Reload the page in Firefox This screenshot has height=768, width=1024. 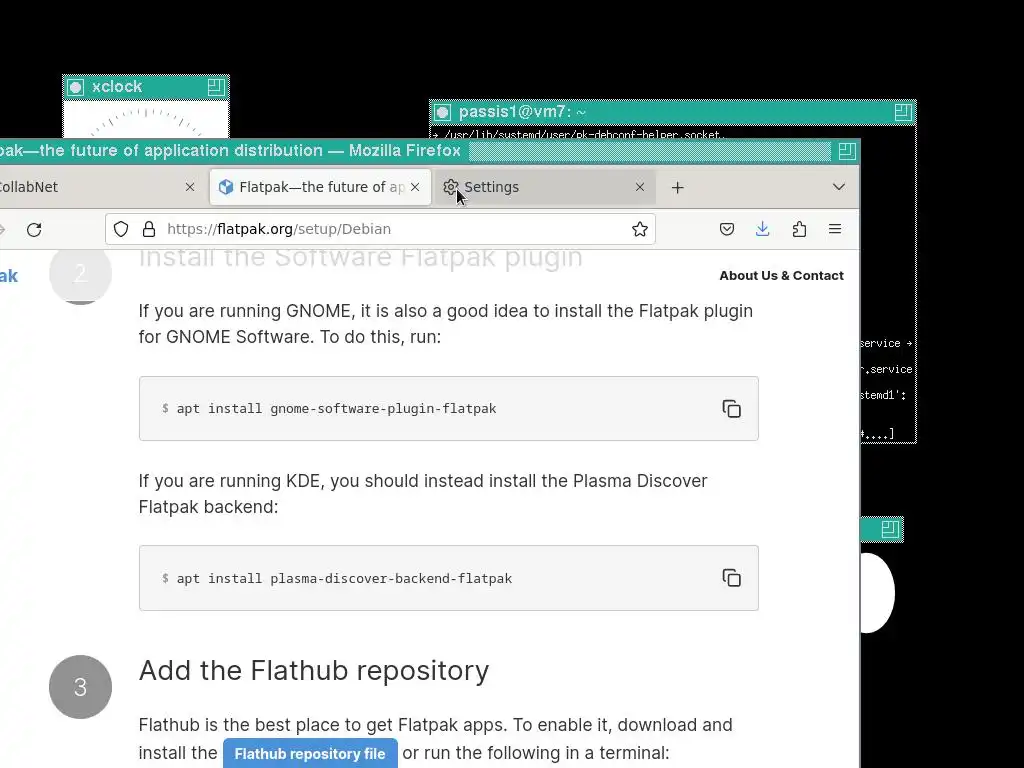tap(34, 229)
